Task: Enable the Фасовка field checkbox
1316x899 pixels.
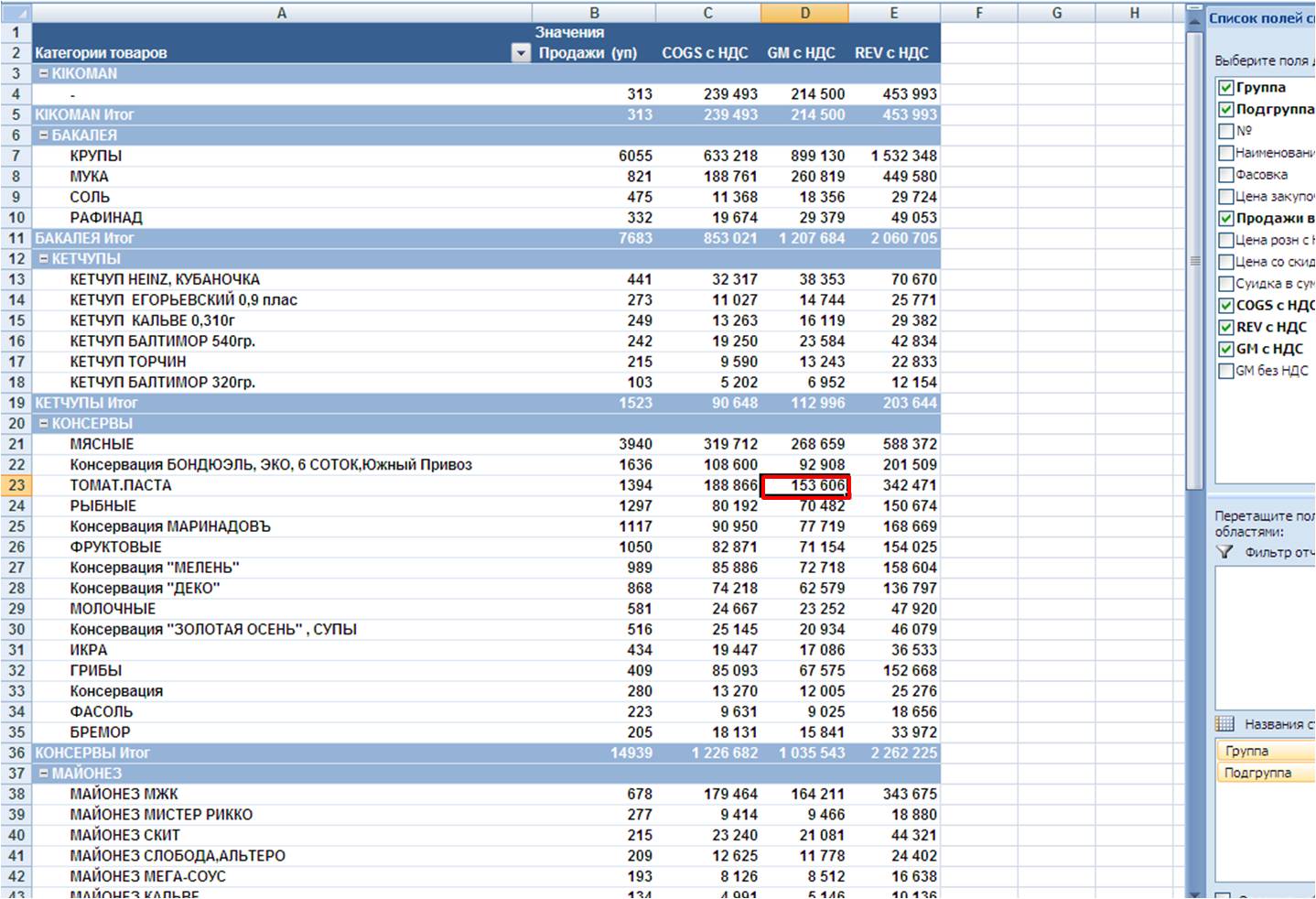Action: pos(1226,175)
